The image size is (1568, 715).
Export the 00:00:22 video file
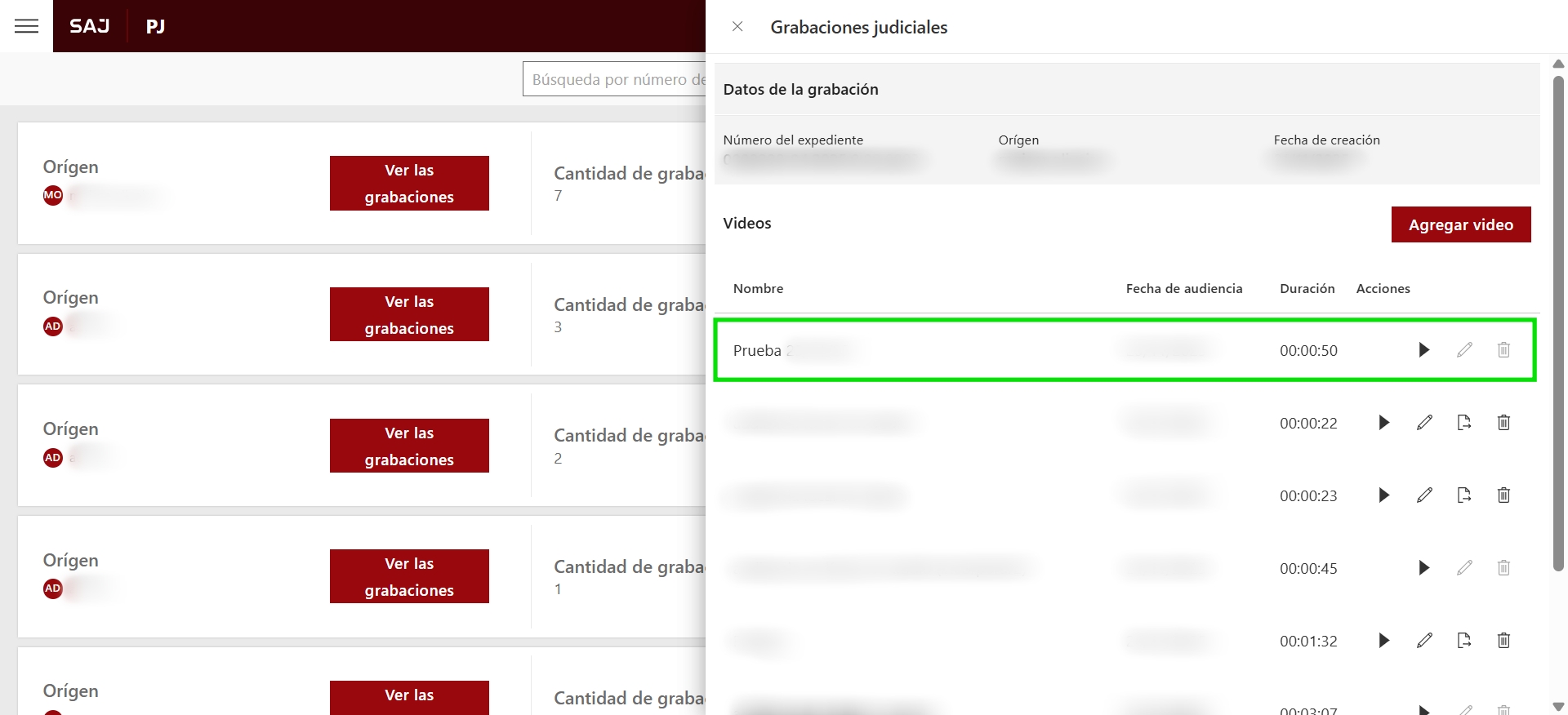pyautogui.click(x=1464, y=423)
